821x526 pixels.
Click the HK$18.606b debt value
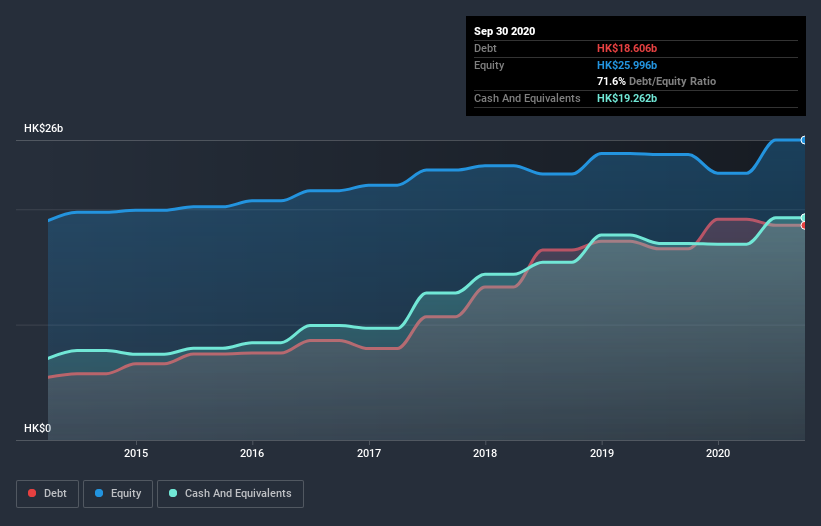(627, 48)
